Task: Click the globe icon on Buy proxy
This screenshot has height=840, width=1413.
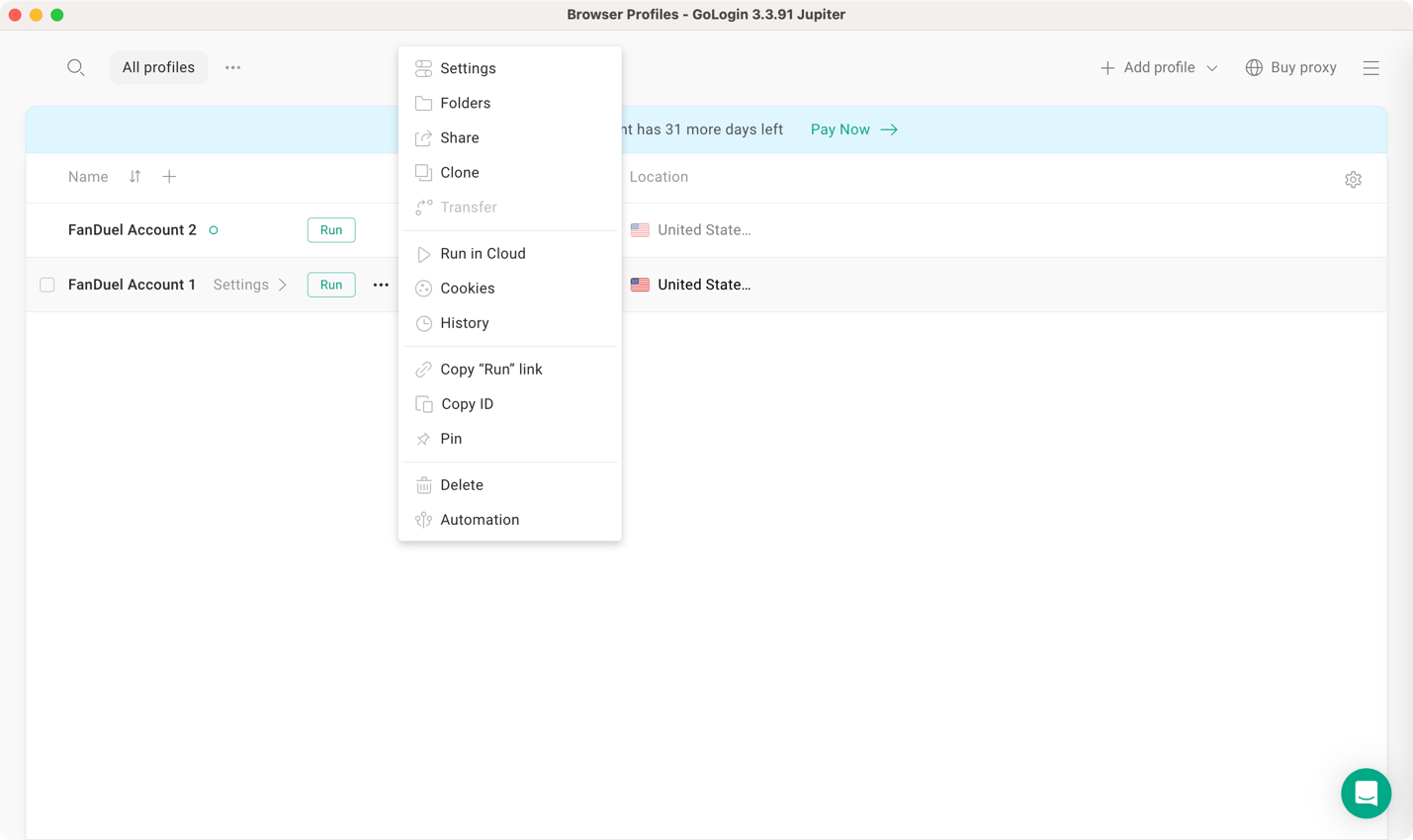Action: tap(1254, 67)
